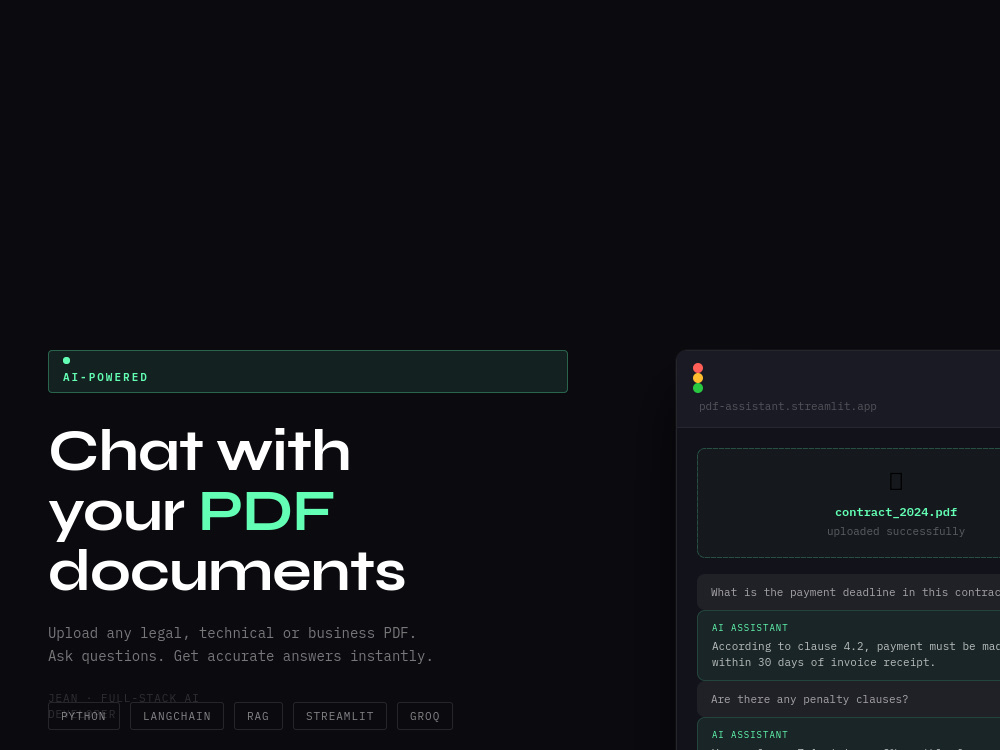Click the payment deadline question message
1000x750 pixels.
pyautogui.click(x=848, y=592)
